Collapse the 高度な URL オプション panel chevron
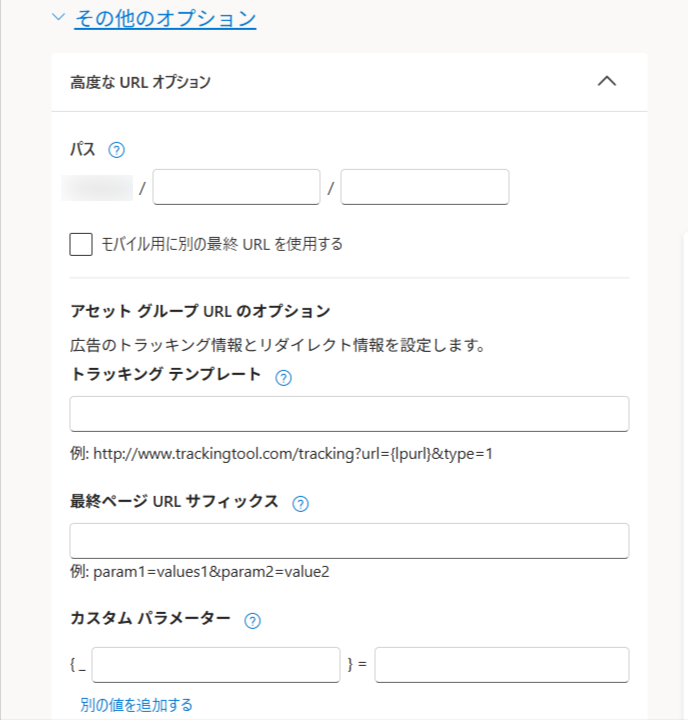688x720 pixels. (606, 82)
